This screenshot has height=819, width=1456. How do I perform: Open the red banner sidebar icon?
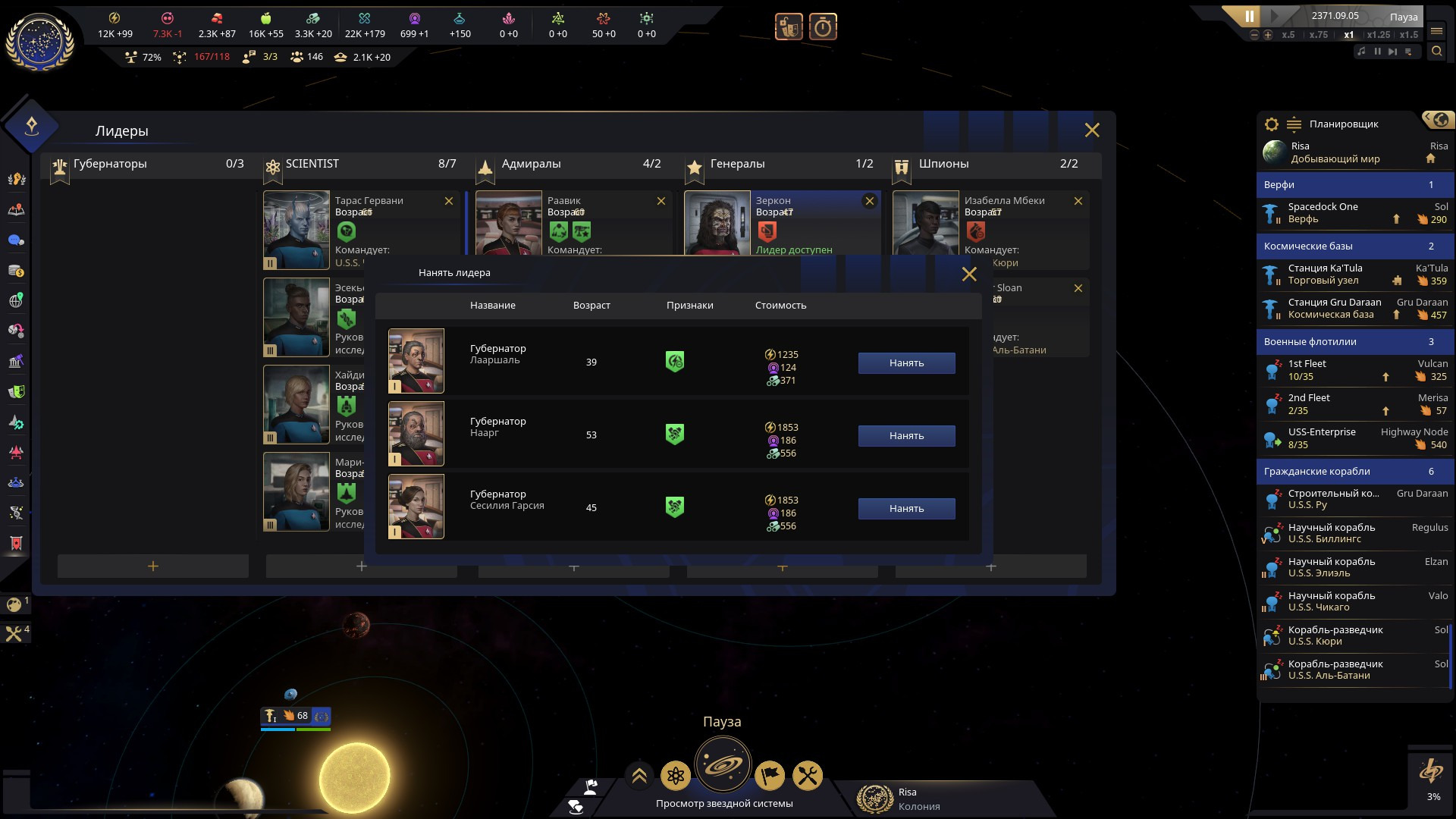pos(16,543)
